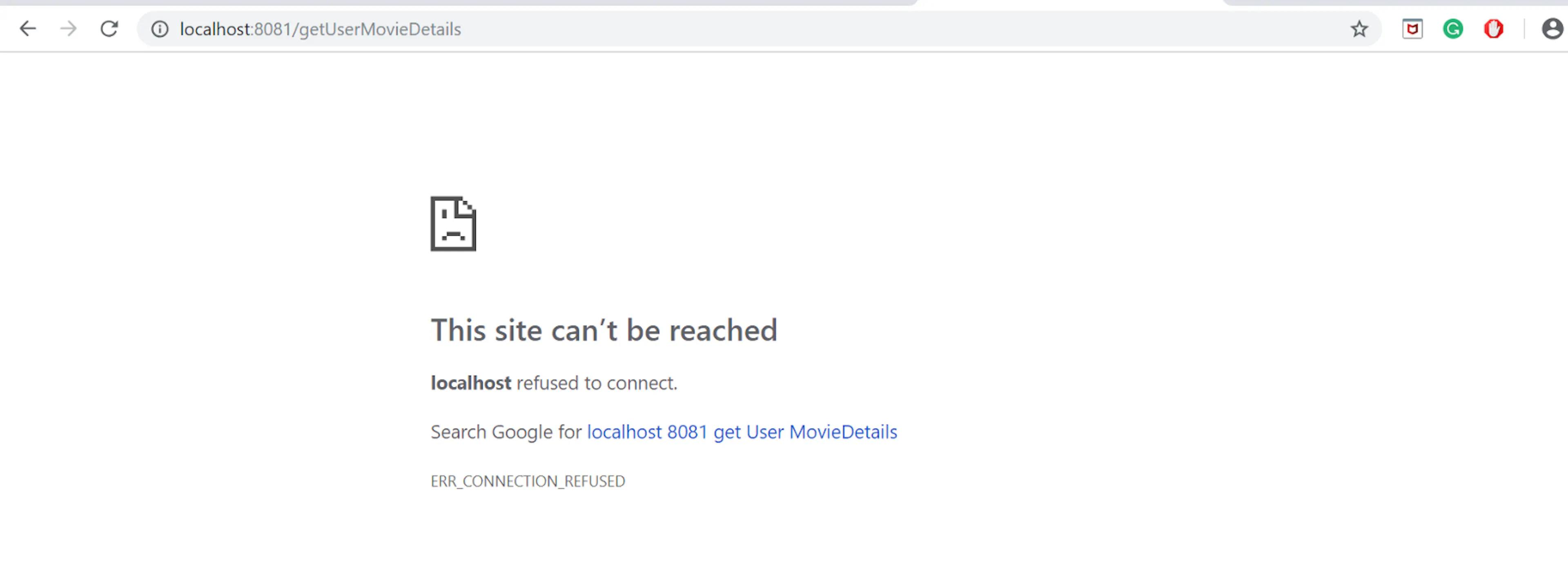Image resolution: width=1568 pixels, height=586 pixels.
Task: Reload the localhost page
Action: coord(109,29)
